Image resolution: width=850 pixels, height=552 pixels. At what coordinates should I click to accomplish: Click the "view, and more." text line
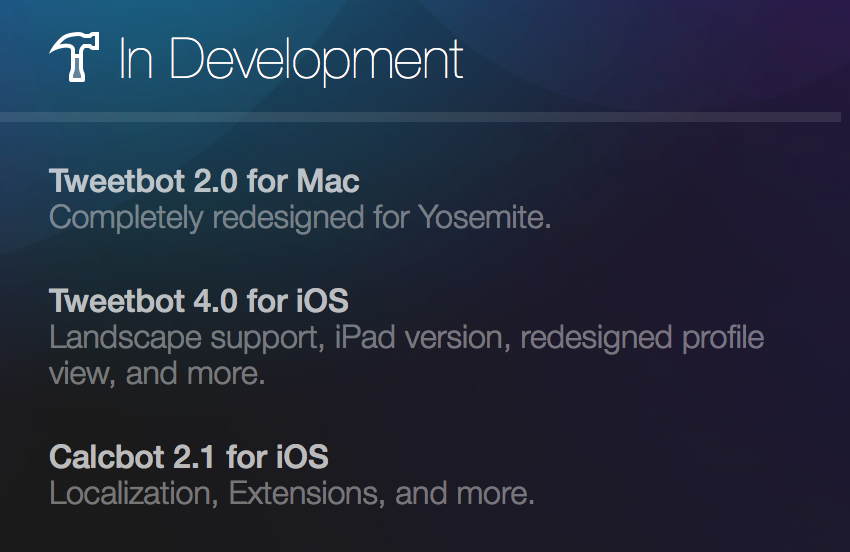[x=157, y=373]
